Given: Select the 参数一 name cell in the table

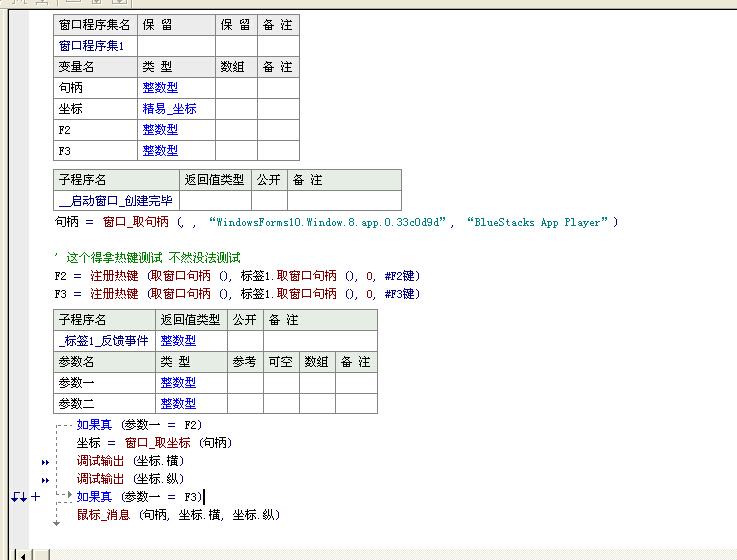Looking at the screenshot, I should pos(104,383).
